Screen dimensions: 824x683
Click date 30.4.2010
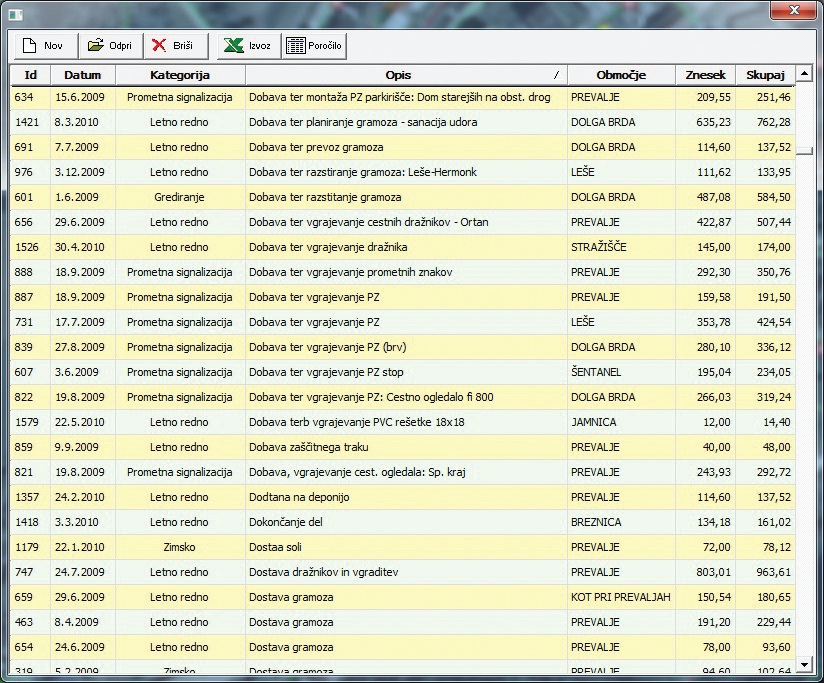79,247
